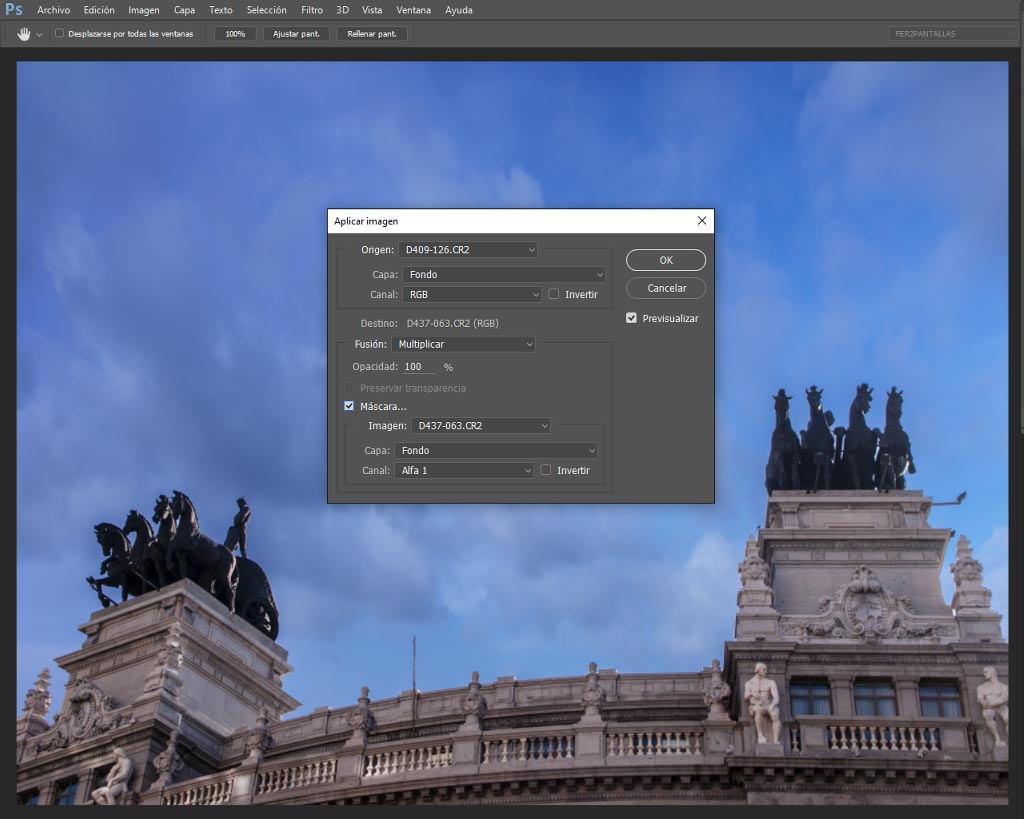
Task: Open the mask Canal dropdown Alfa 1
Action: point(464,470)
